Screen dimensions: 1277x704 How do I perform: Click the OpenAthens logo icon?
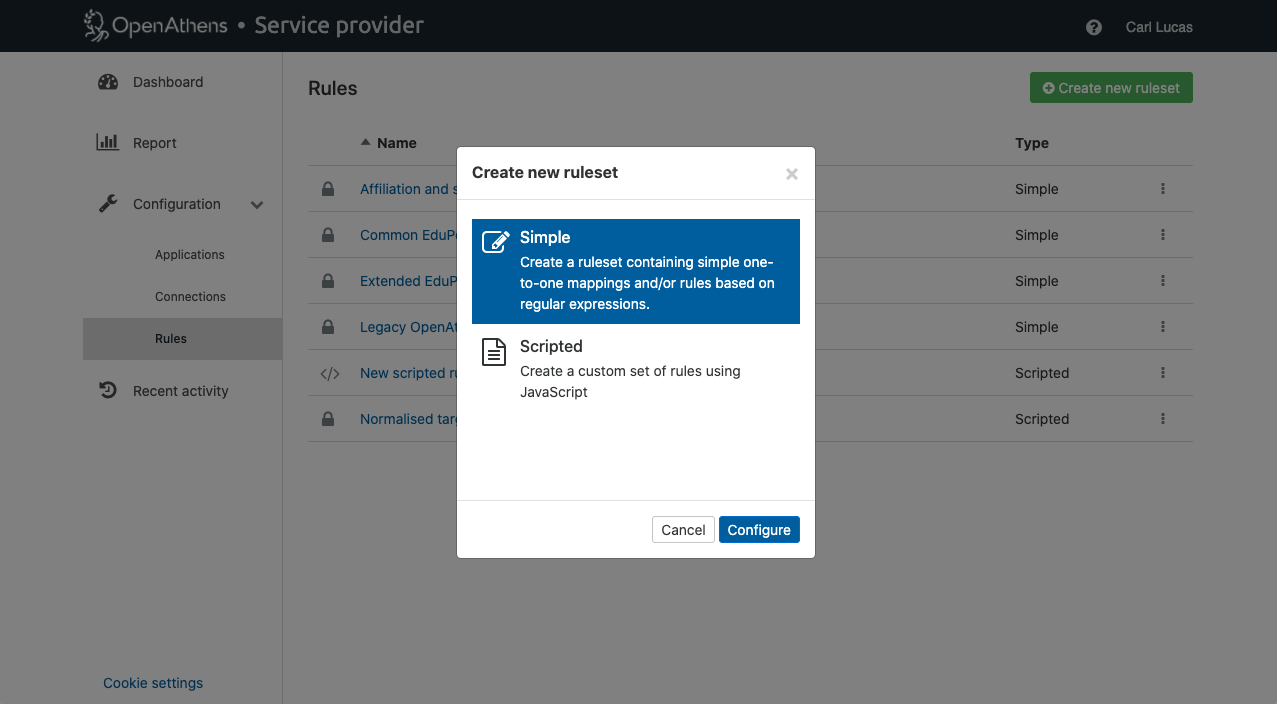point(96,26)
